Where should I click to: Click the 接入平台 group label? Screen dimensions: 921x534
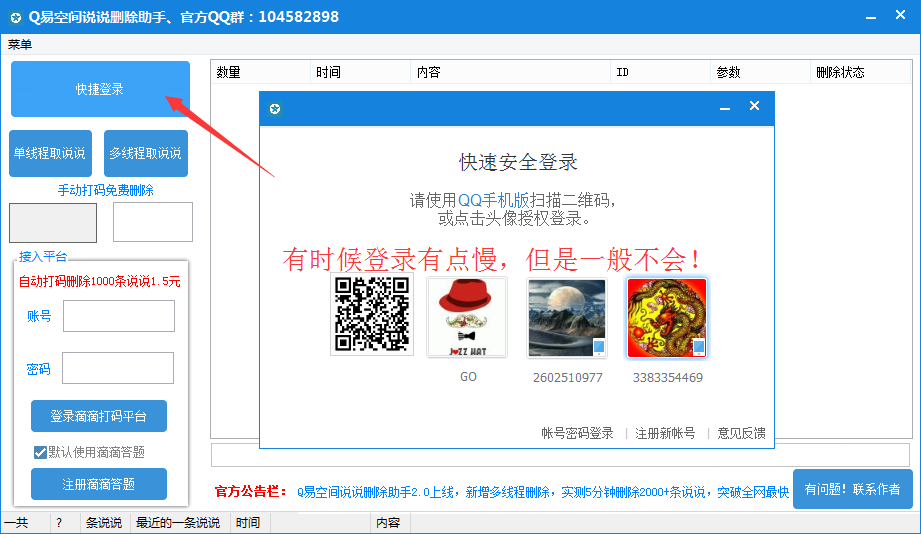tap(43, 257)
